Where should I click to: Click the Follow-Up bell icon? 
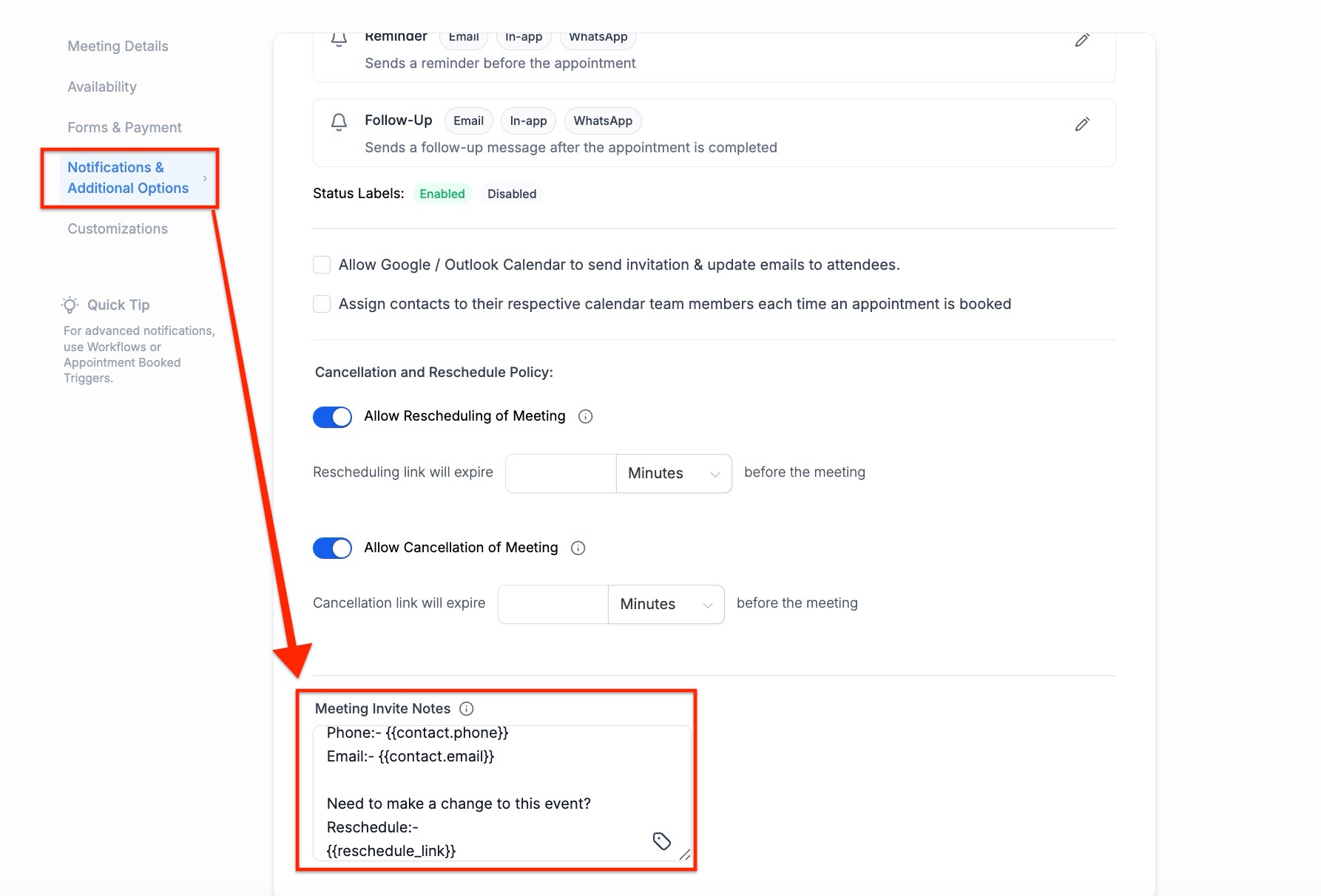pos(339,122)
